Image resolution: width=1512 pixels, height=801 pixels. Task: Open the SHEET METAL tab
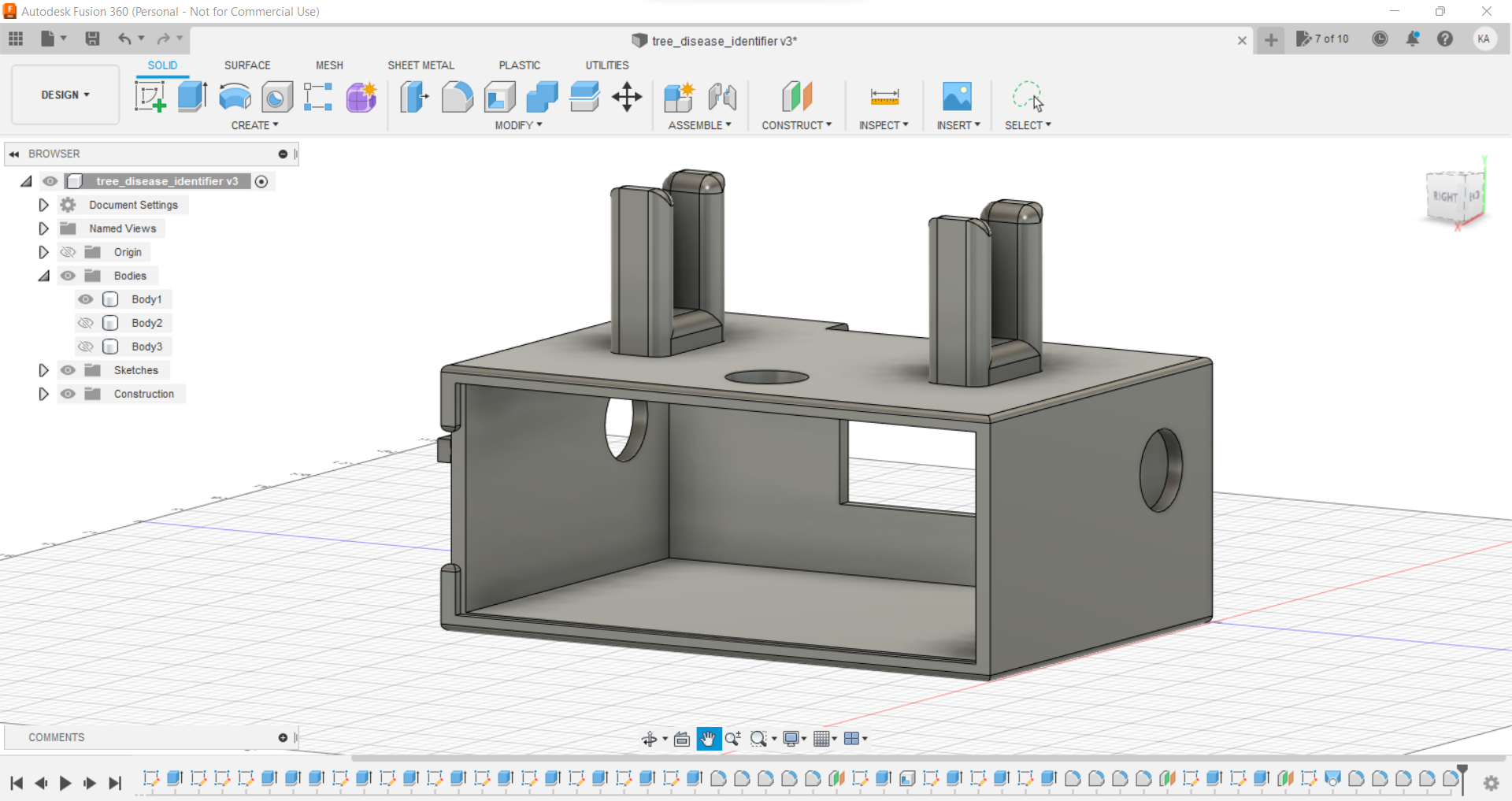coord(421,65)
